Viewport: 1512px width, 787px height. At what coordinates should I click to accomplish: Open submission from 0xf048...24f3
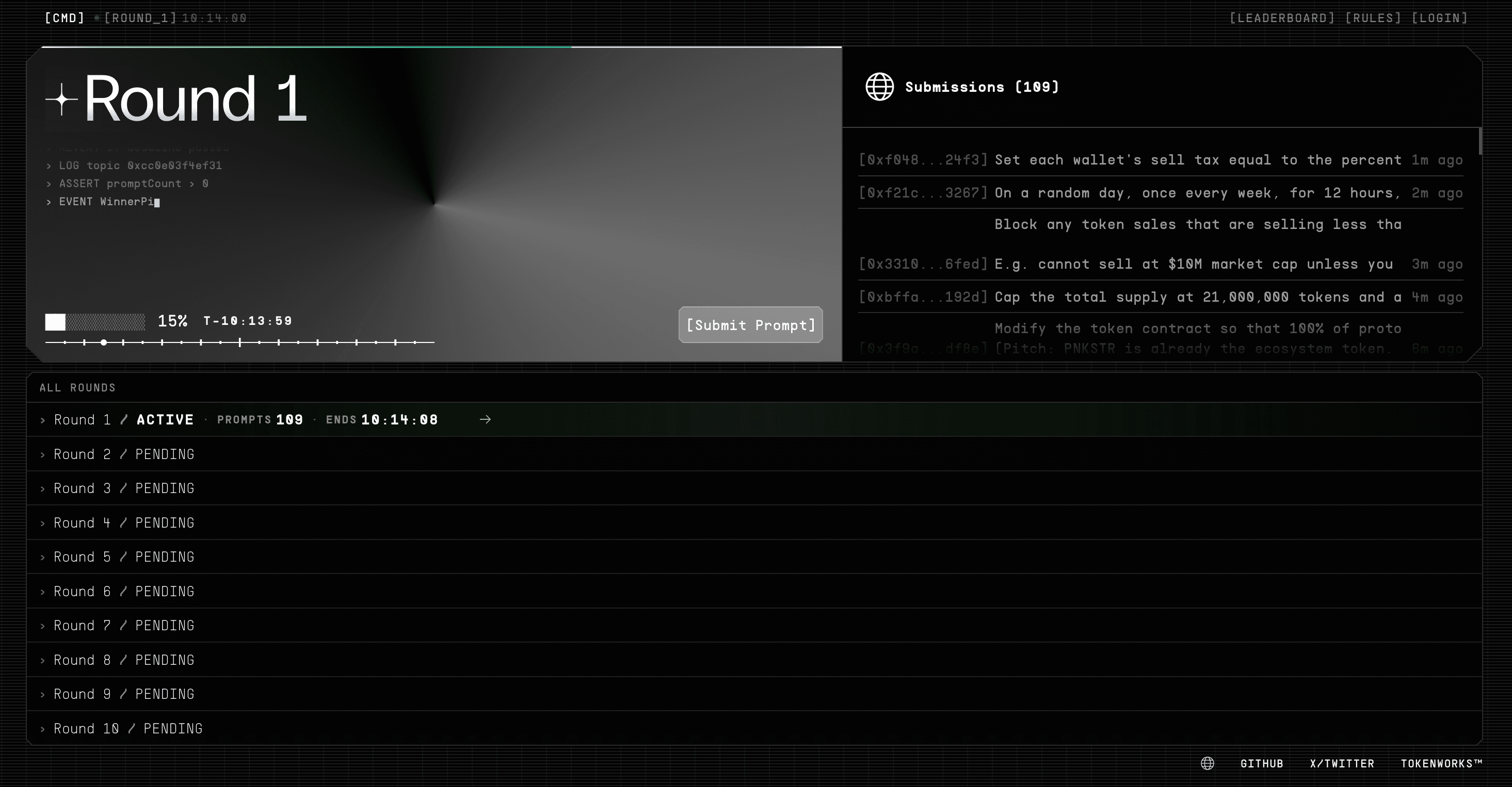pyautogui.click(x=1161, y=160)
